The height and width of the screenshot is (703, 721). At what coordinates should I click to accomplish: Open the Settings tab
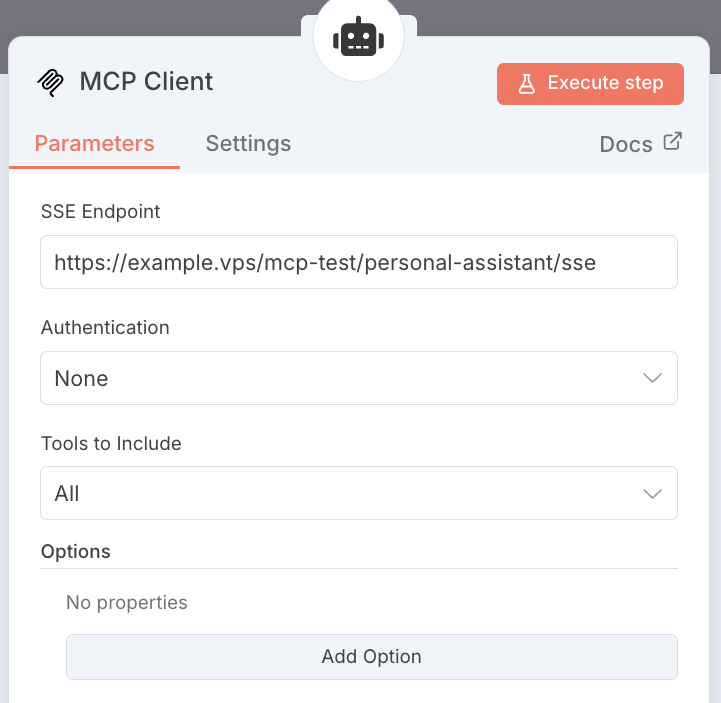248,144
